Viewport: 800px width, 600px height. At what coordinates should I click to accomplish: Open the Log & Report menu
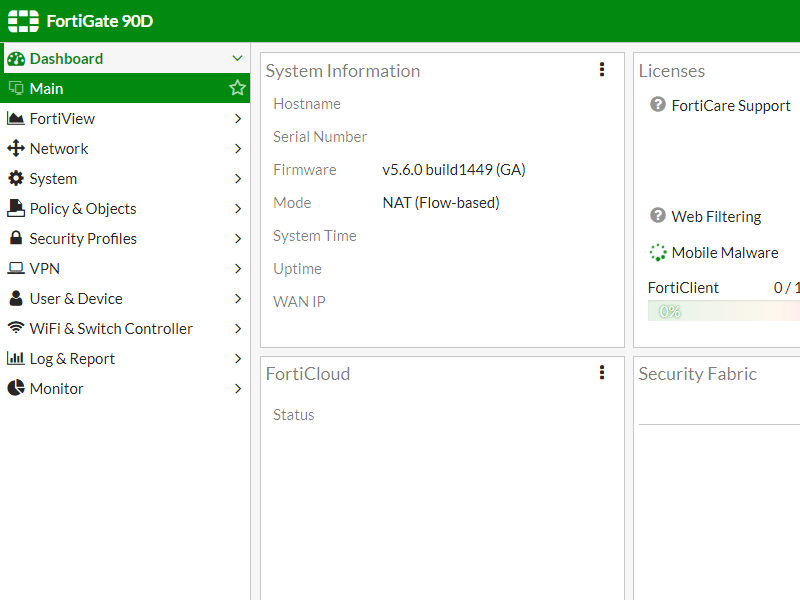coord(125,359)
